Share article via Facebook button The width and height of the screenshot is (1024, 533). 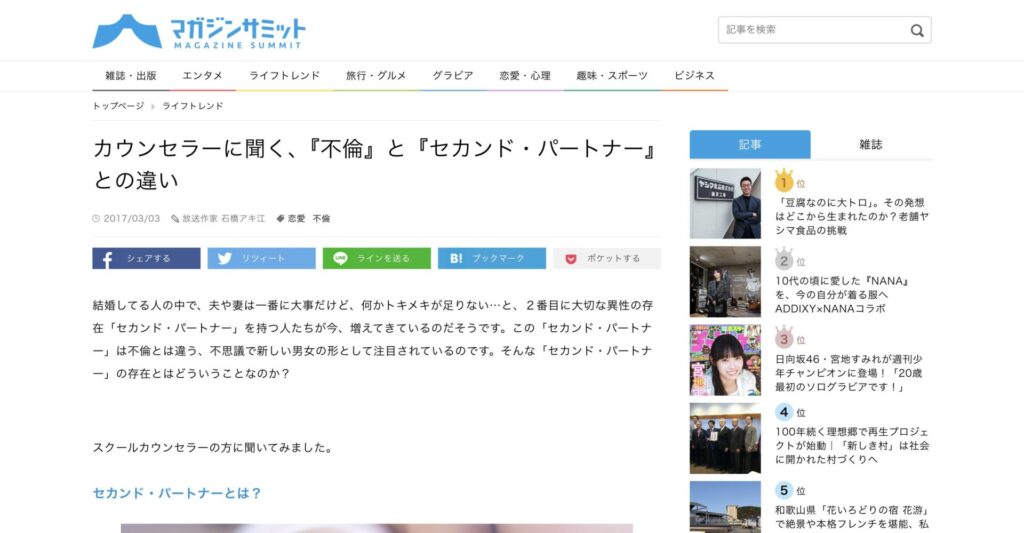click(146, 258)
